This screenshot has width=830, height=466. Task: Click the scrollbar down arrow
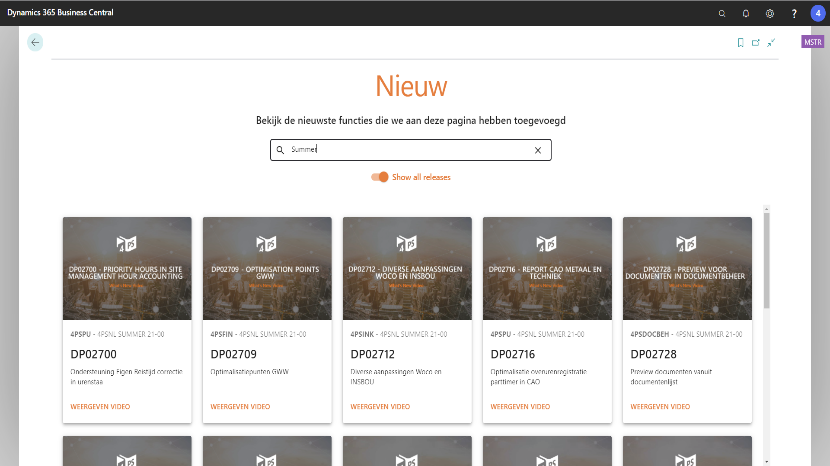pos(766,462)
